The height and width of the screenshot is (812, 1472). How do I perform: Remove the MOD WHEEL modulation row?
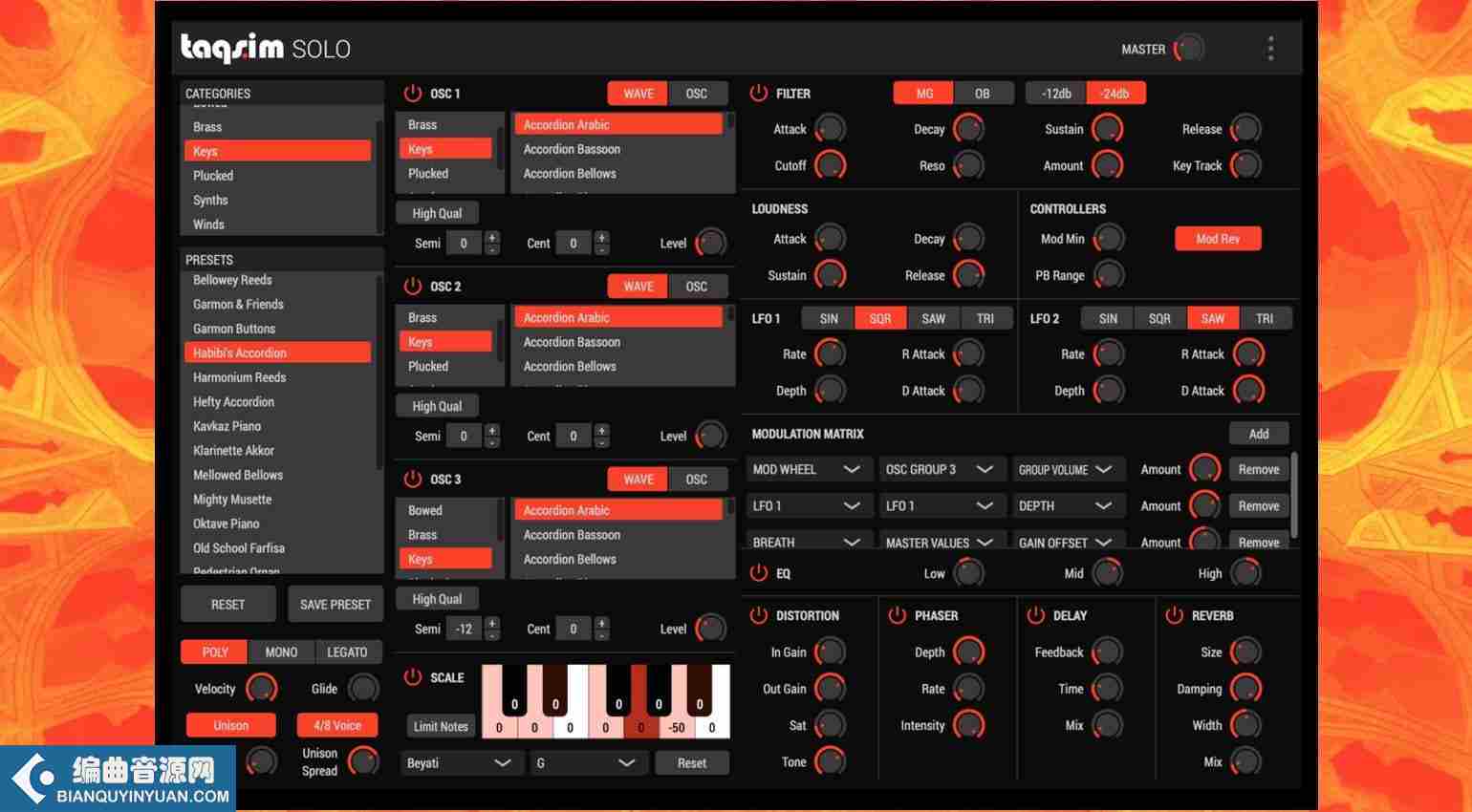(1259, 470)
